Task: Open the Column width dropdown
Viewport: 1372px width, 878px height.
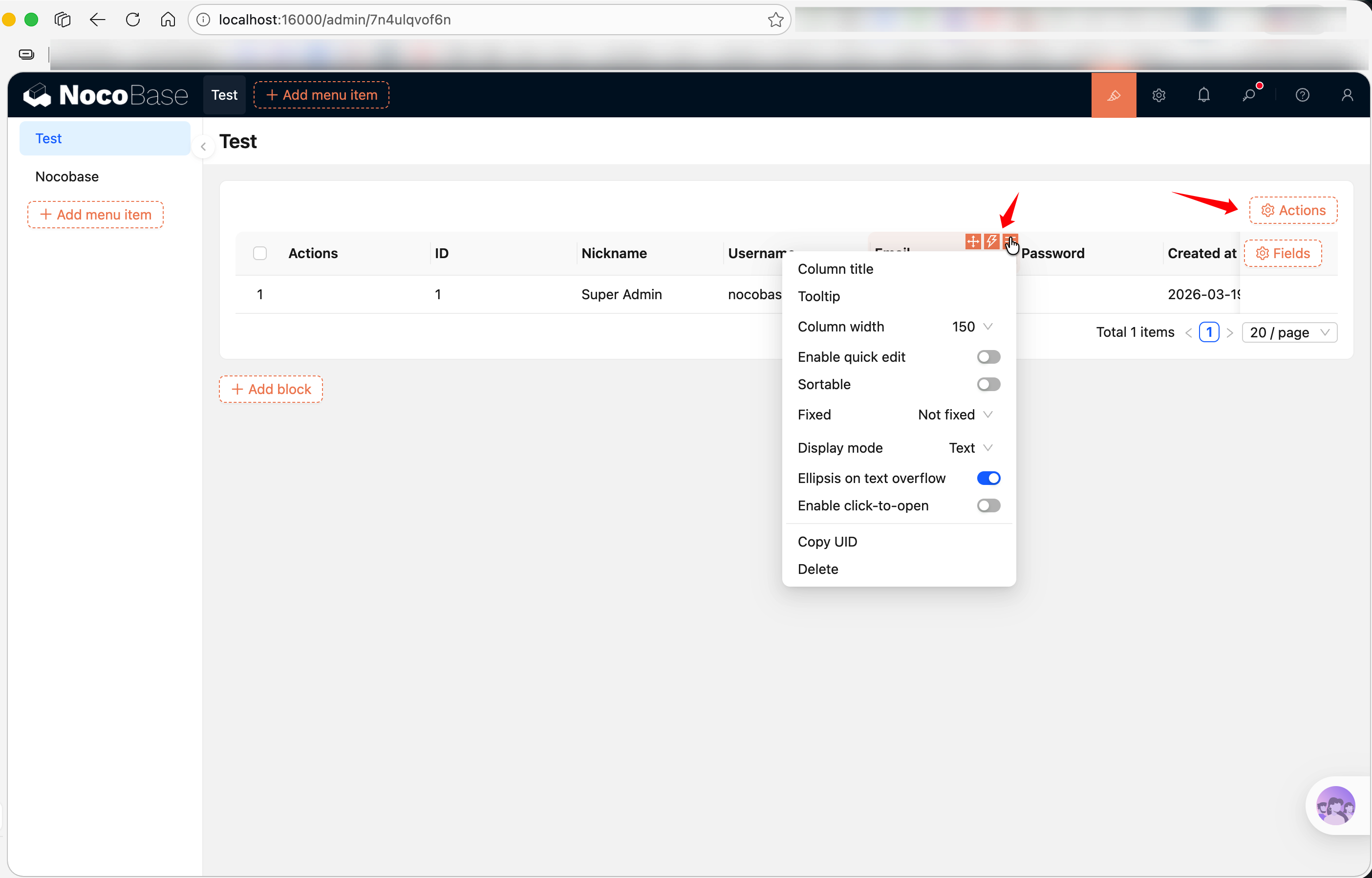Action: click(x=972, y=327)
